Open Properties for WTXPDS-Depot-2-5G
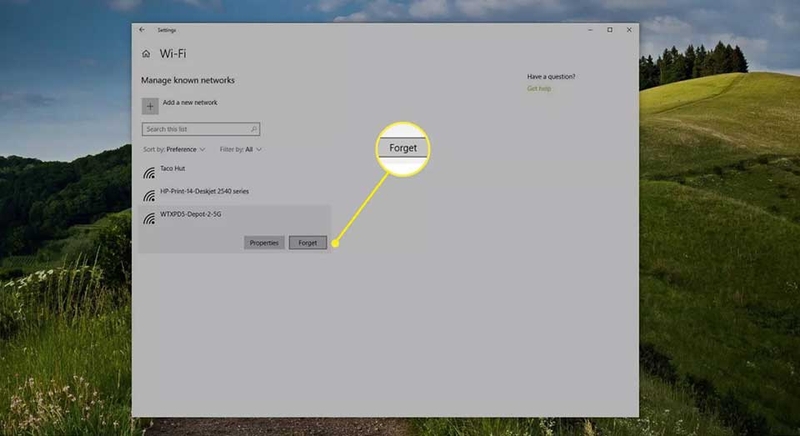The width and height of the screenshot is (800, 436). click(264, 243)
